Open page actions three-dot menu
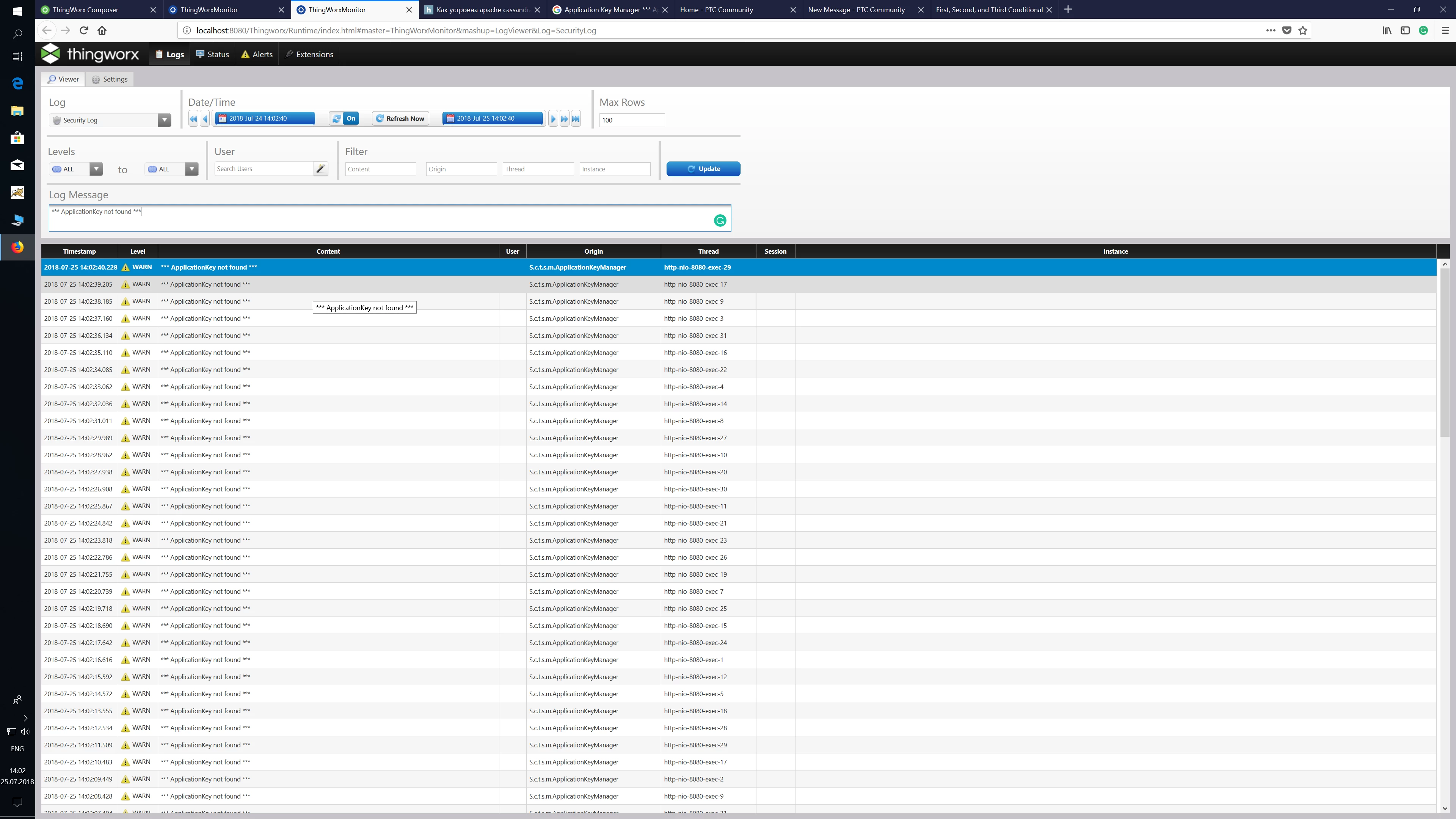Viewport: 1456px width, 819px height. 1271,30
